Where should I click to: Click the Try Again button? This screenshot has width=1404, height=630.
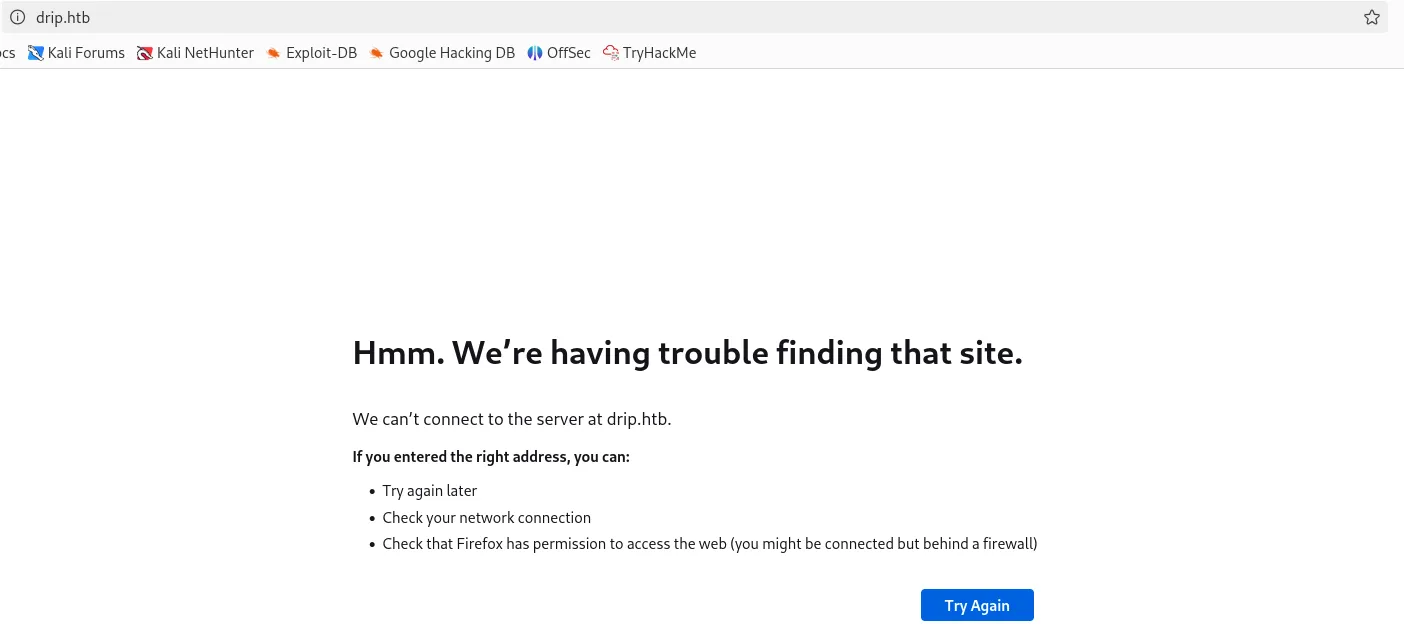(977, 605)
